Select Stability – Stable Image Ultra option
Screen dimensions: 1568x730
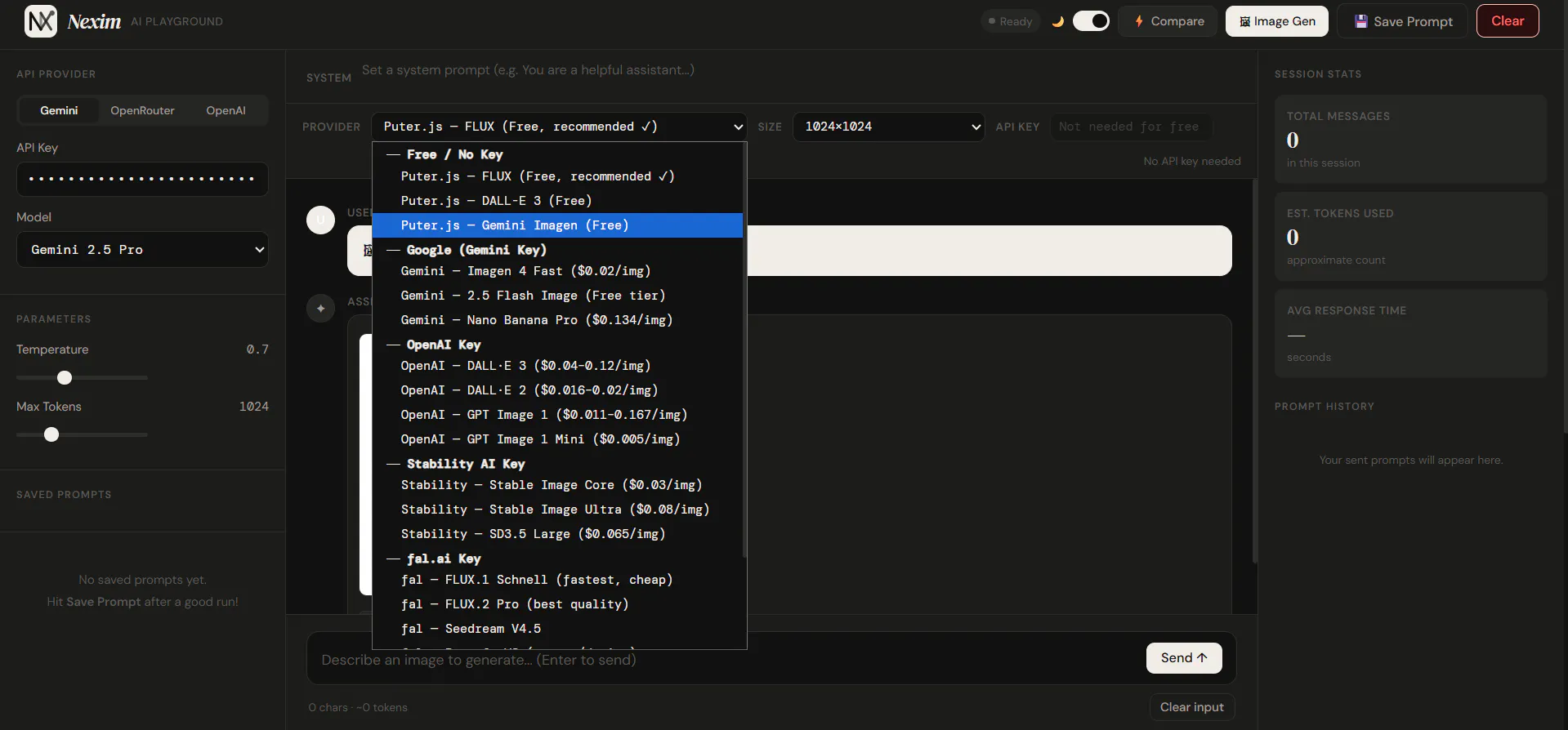[557, 510]
